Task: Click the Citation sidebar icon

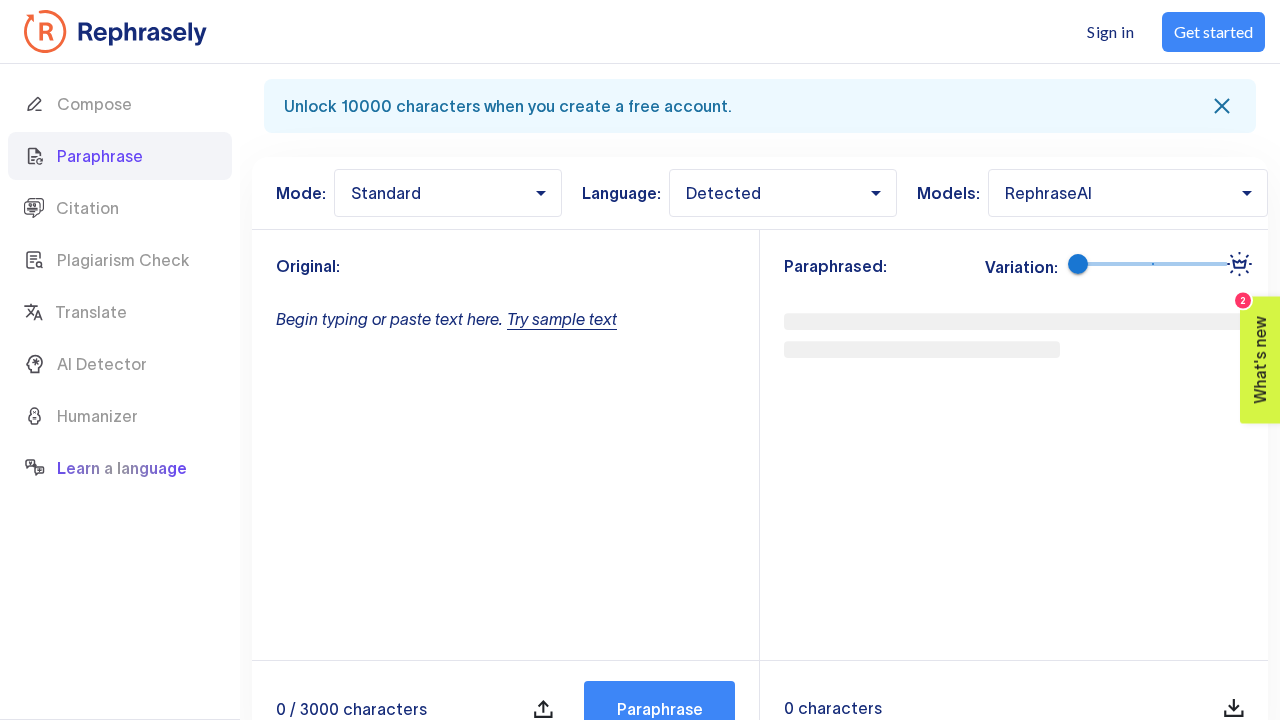Action: coord(34,208)
